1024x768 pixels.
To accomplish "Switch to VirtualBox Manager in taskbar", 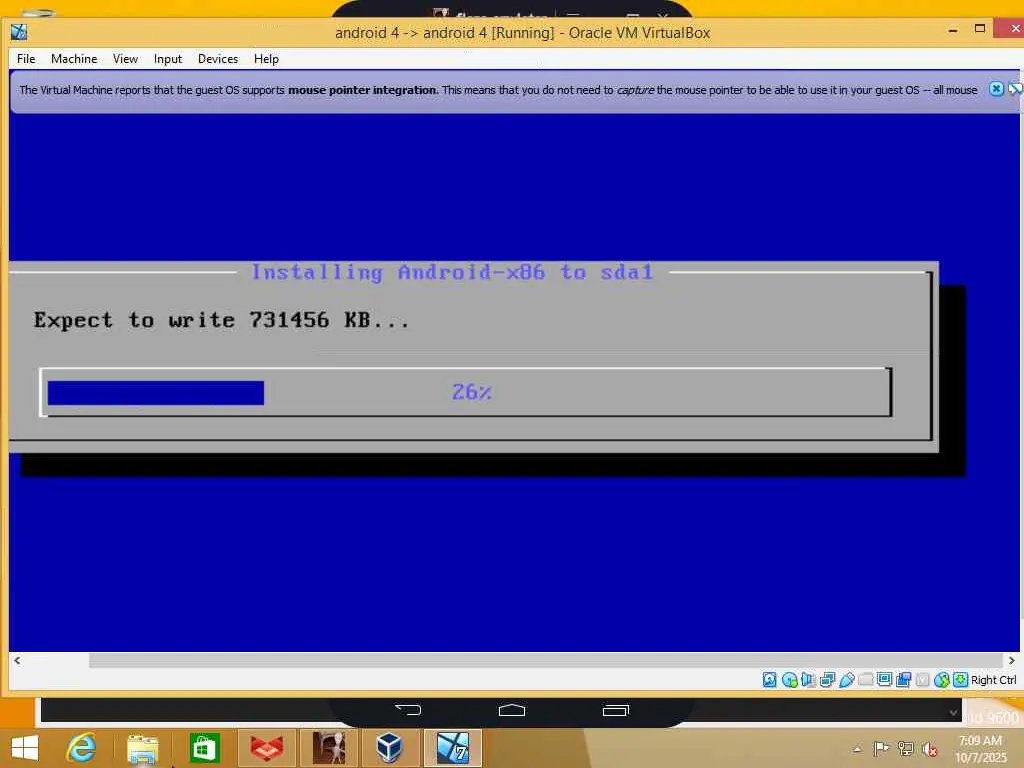I will (x=390, y=748).
